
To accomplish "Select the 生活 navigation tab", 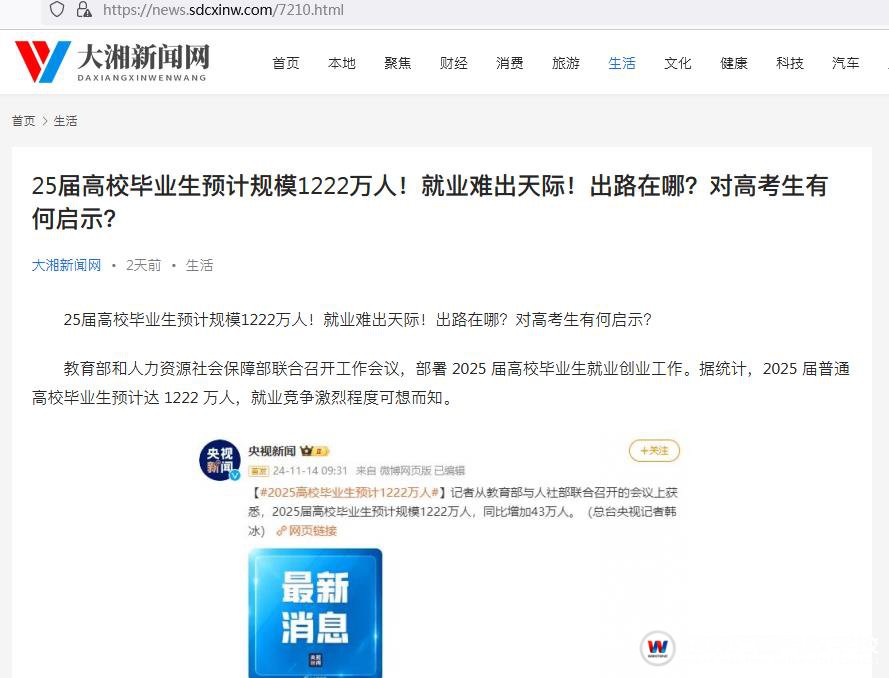I will pos(622,63).
